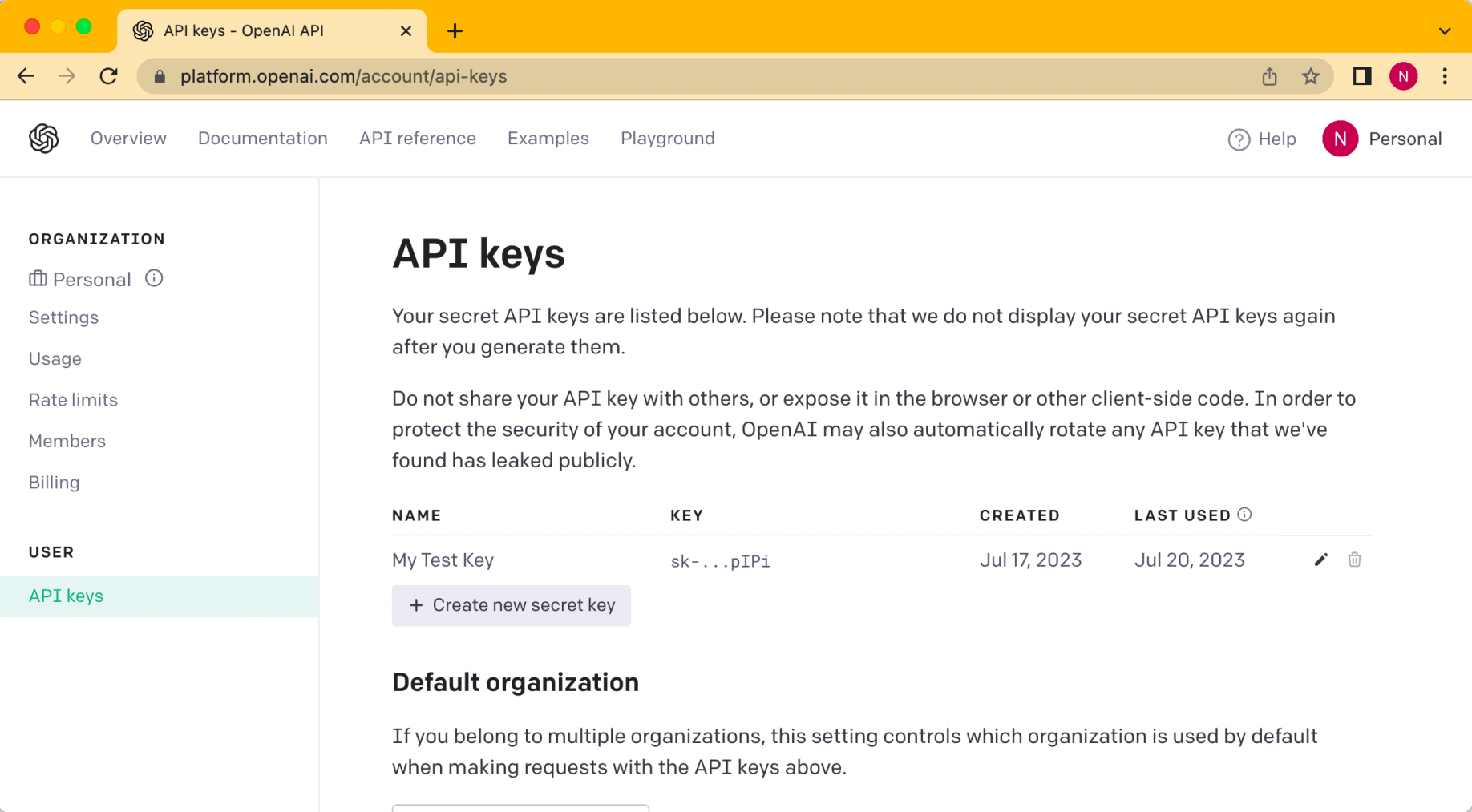Open the Chrome three-dot menu
Image resolution: width=1472 pixels, height=812 pixels.
coord(1445,76)
